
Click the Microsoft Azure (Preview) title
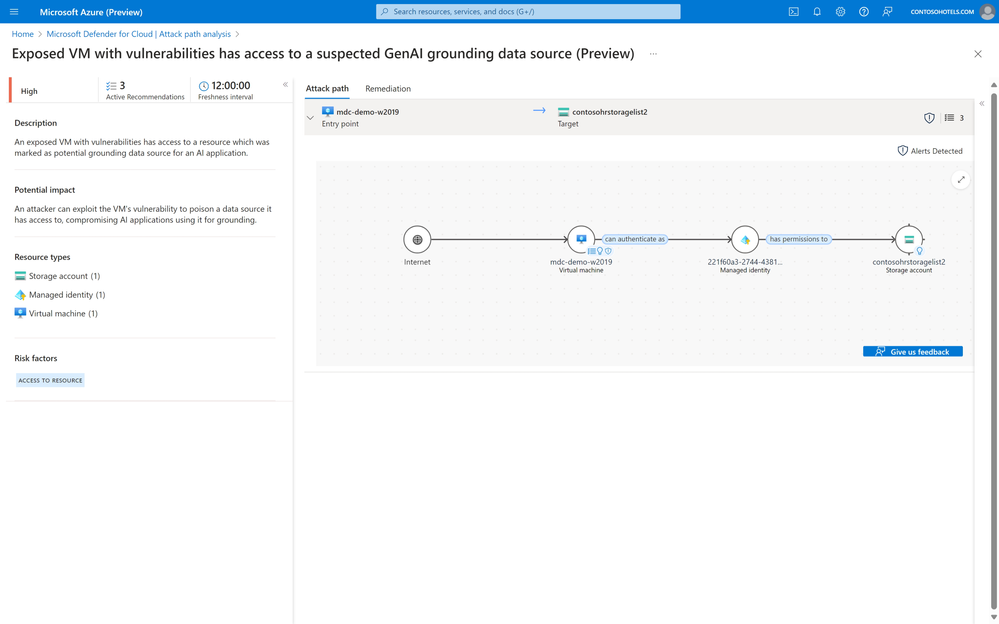(x=91, y=12)
